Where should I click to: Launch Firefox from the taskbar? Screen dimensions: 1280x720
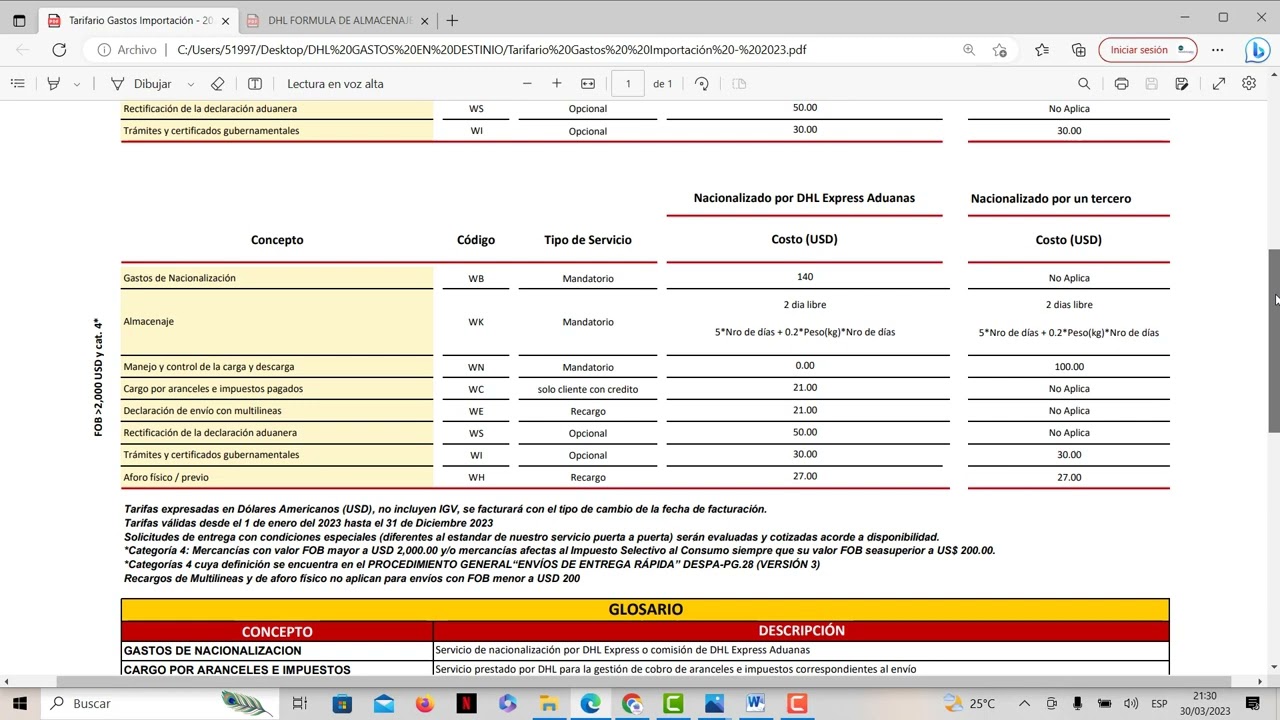click(425, 704)
